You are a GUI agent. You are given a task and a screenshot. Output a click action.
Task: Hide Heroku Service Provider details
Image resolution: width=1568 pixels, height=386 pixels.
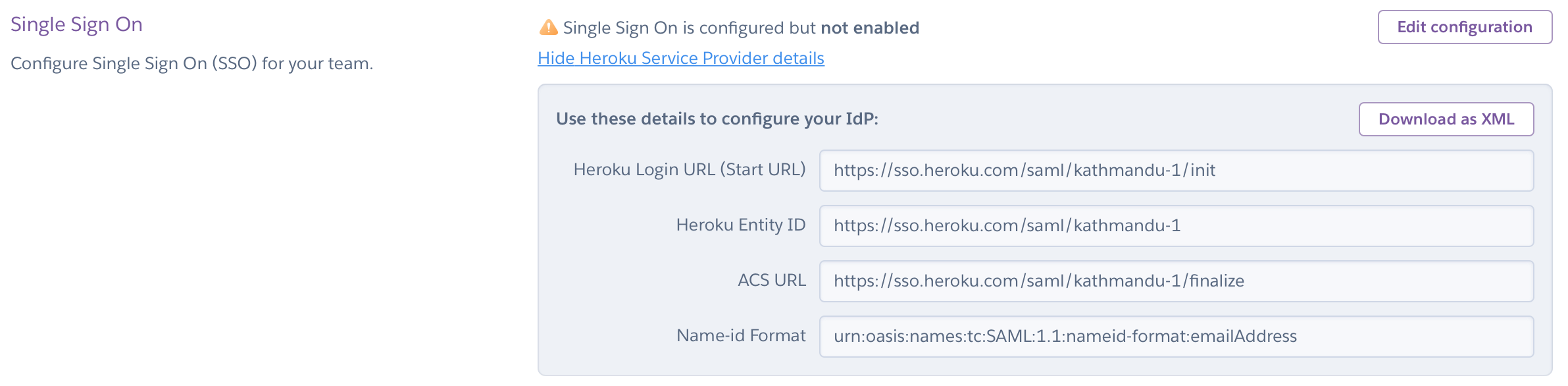click(680, 59)
